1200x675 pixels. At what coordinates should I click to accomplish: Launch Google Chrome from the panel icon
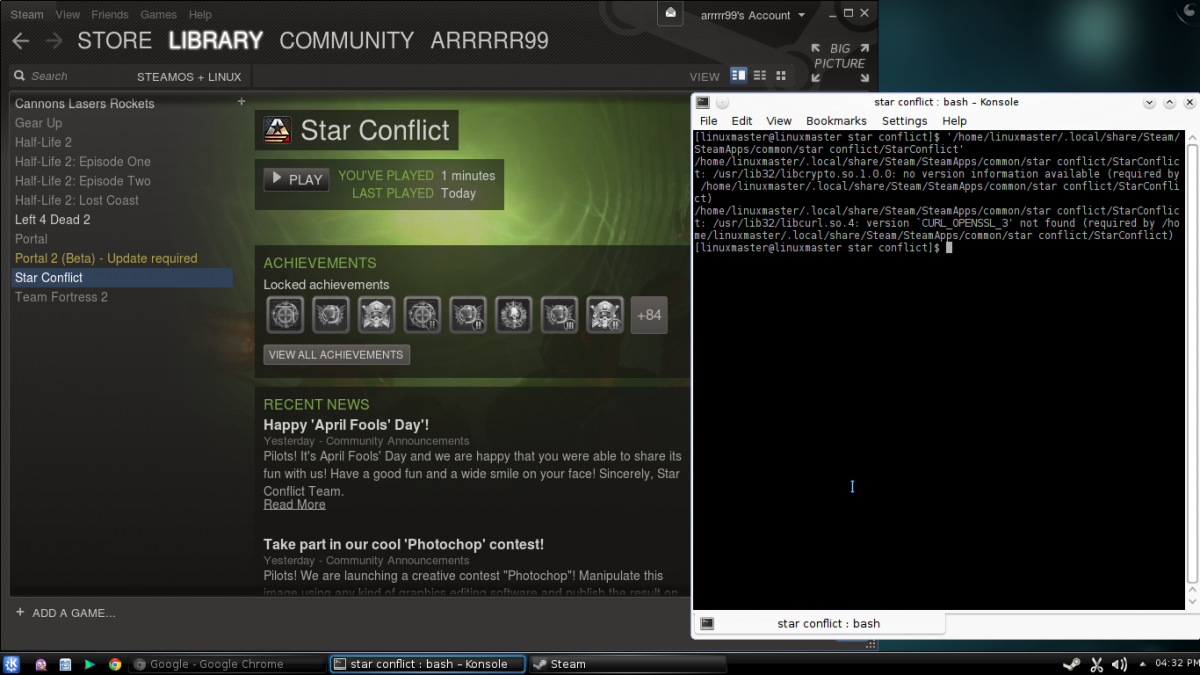[x=115, y=664]
